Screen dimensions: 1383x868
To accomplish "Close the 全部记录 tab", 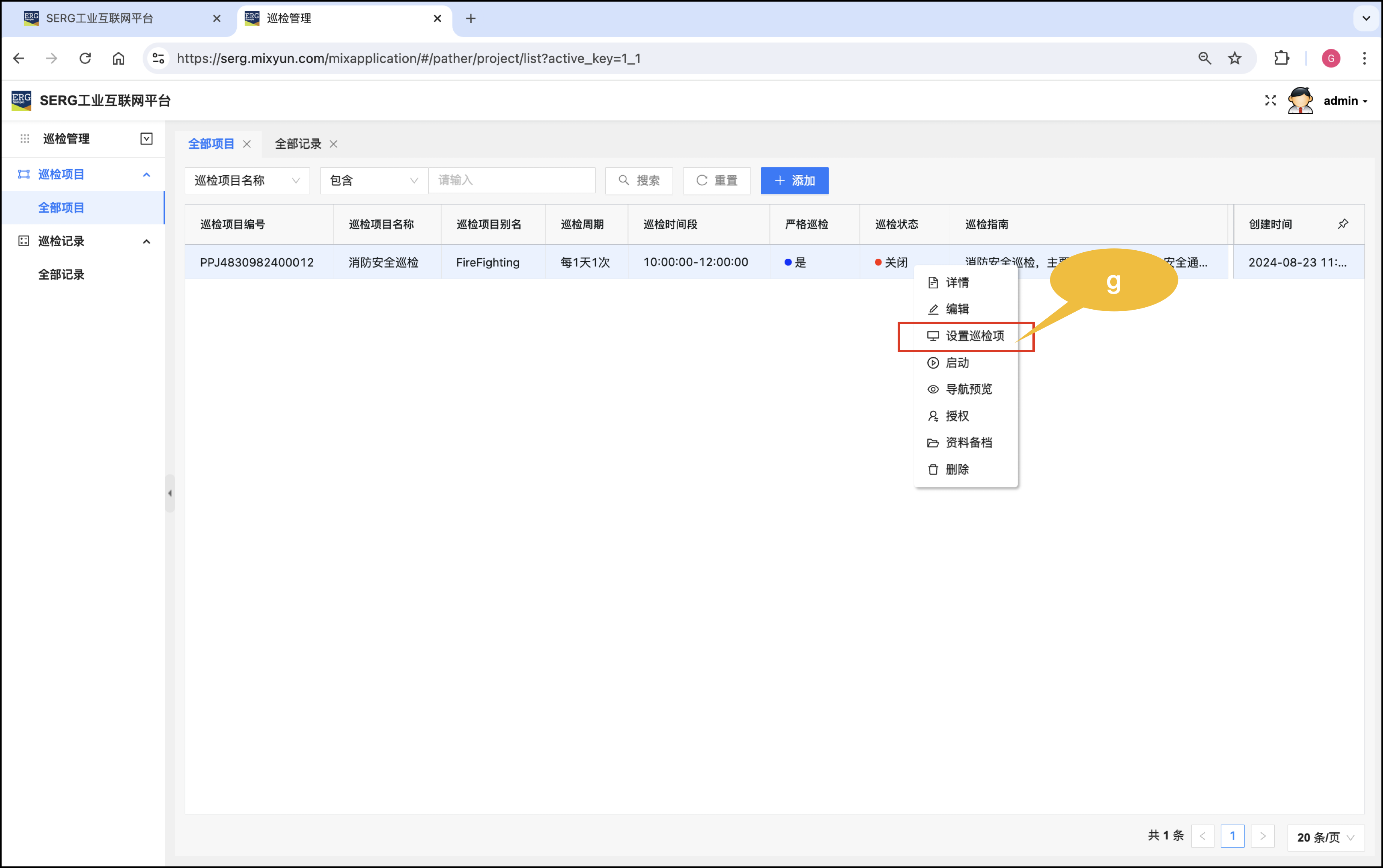I will tap(334, 144).
